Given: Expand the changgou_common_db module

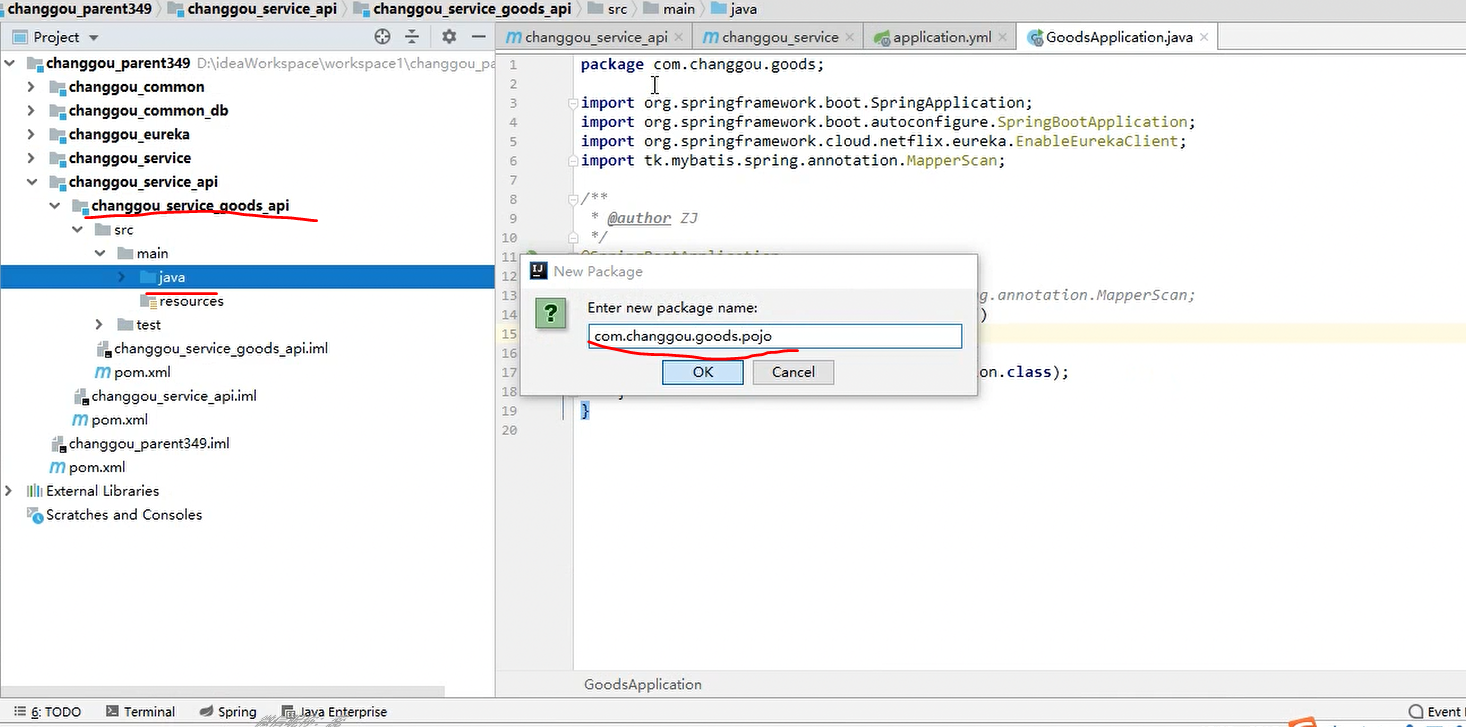Looking at the screenshot, I should (31, 111).
